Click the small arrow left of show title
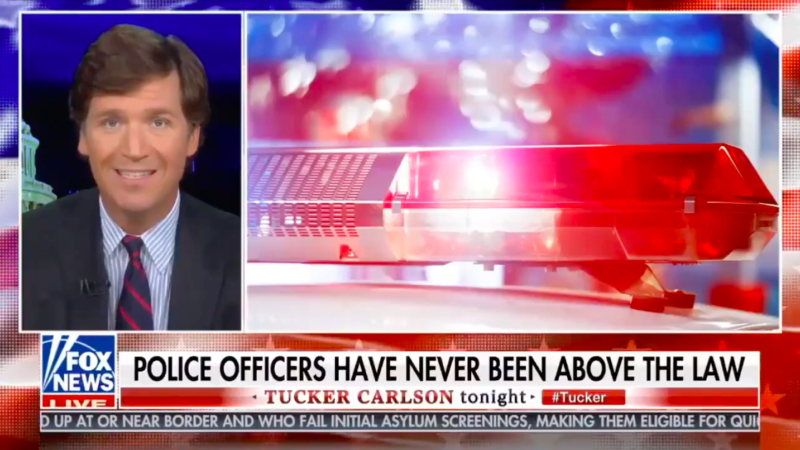The image size is (800, 450). [255, 397]
